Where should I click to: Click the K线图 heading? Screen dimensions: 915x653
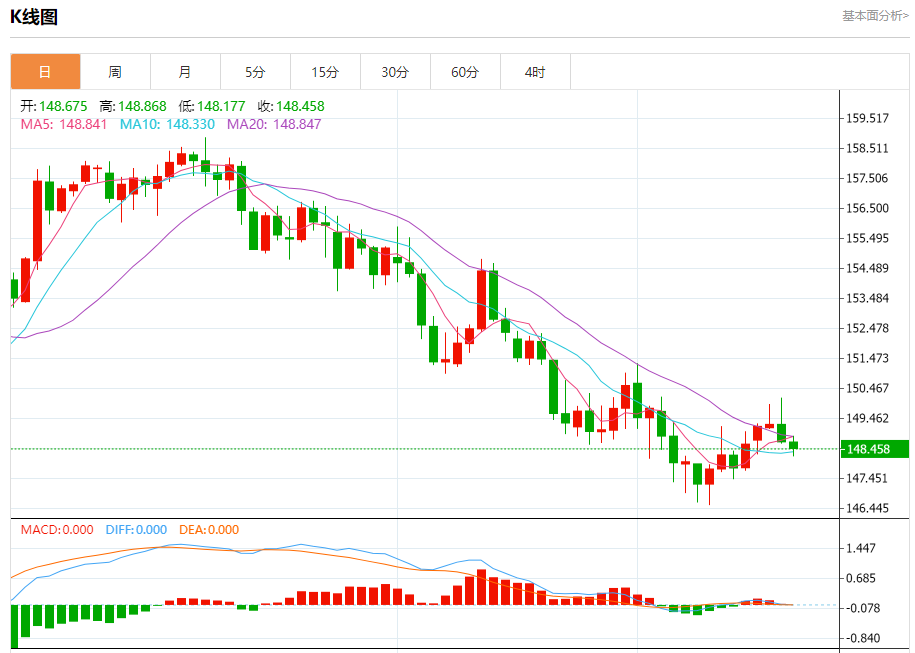(34, 17)
